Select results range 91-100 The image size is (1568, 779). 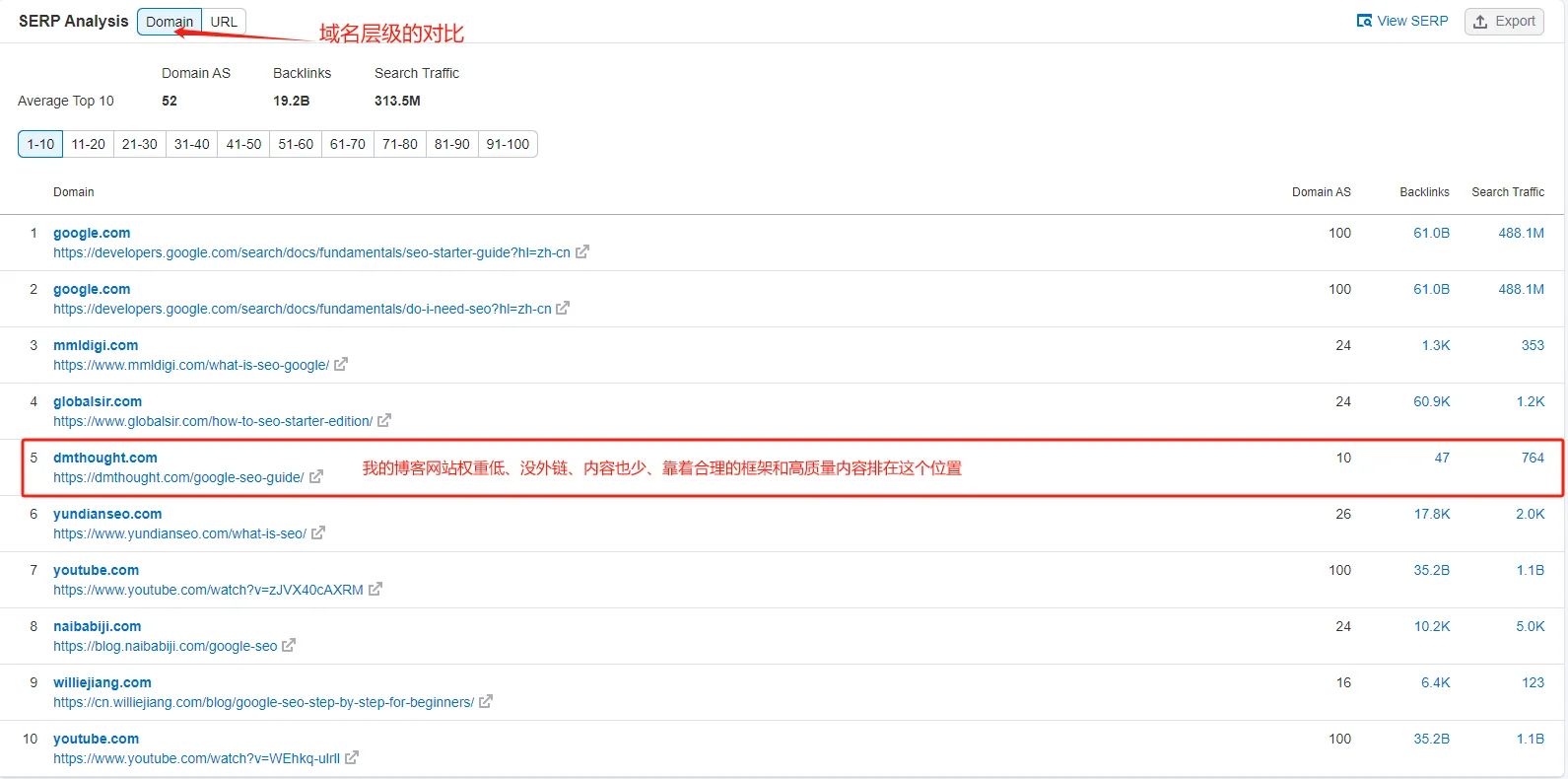(508, 144)
